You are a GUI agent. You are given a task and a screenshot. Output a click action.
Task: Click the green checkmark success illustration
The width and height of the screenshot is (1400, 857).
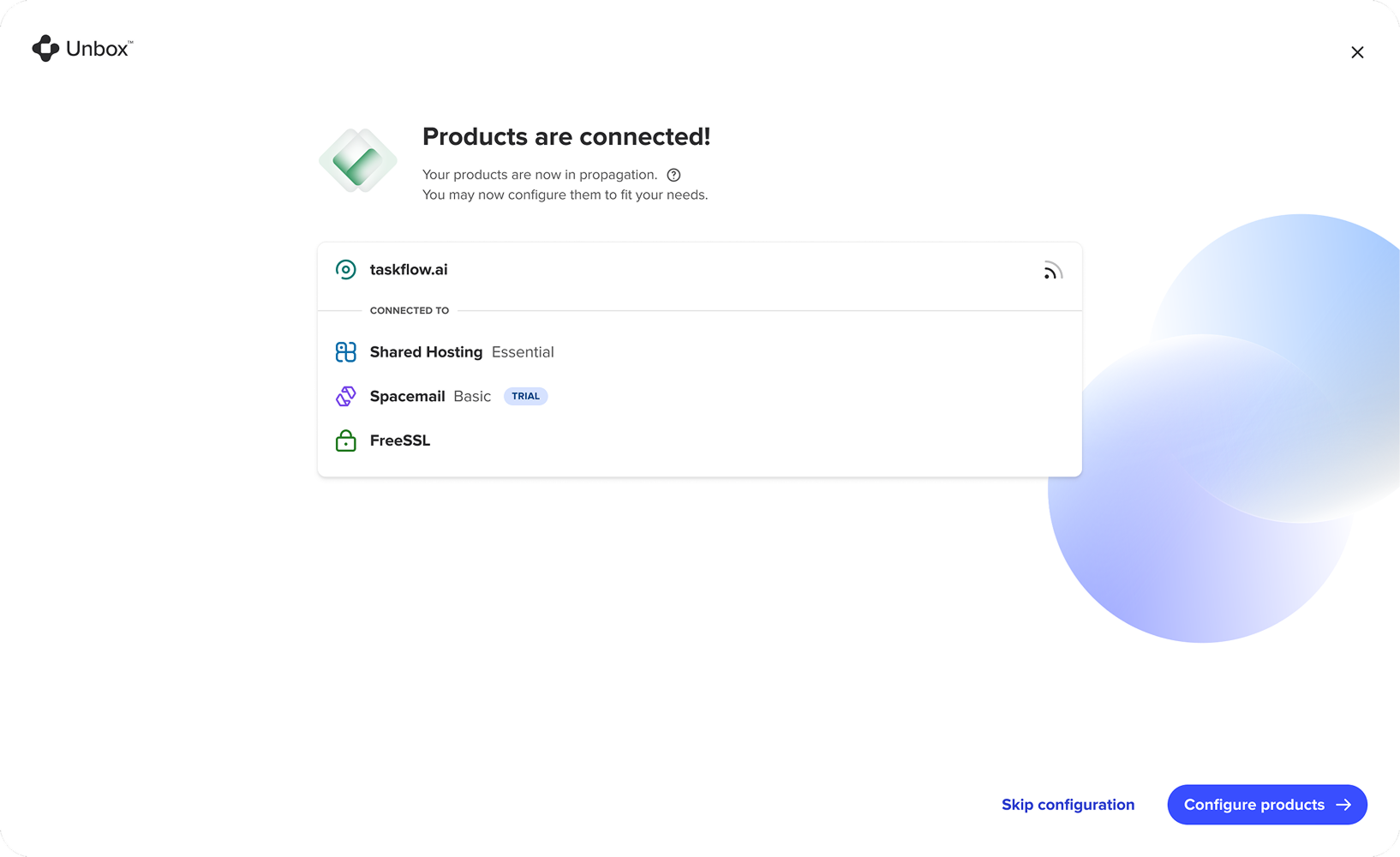(x=357, y=160)
